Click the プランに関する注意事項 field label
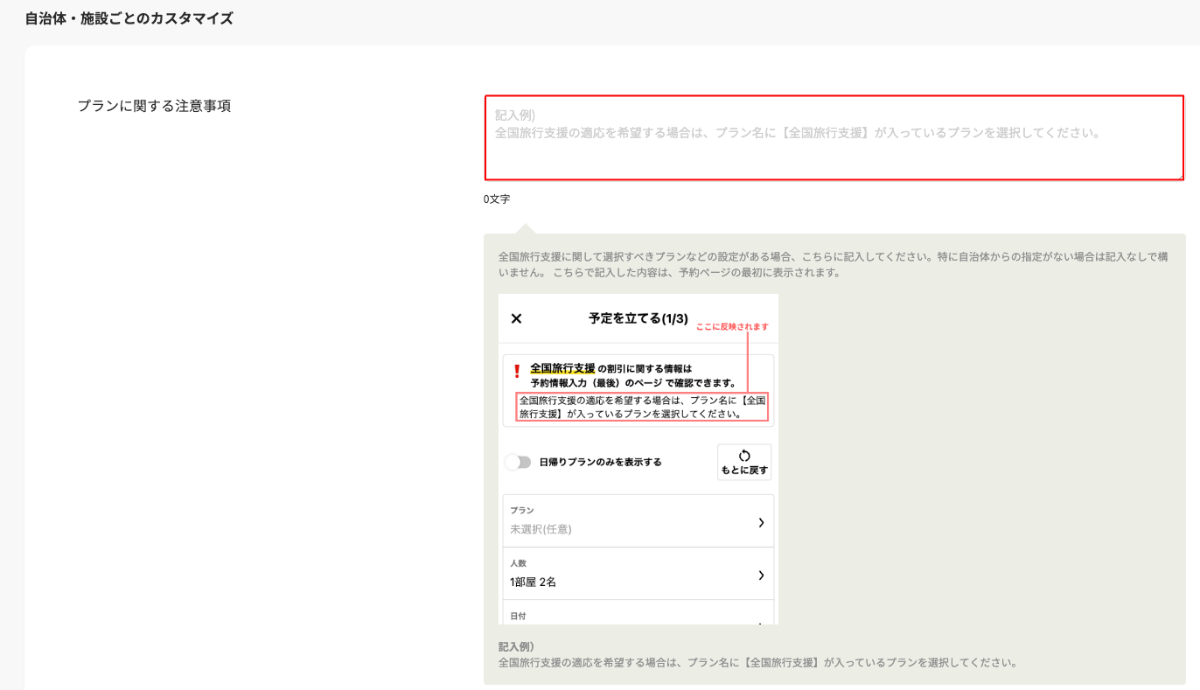Image resolution: width=1200 pixels, height=690 pixels. pyautogui.click(x=154, y=105)
